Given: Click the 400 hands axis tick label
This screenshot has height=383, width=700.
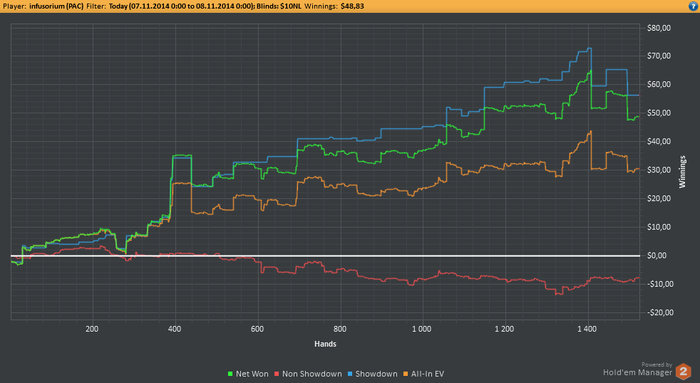Looking at the screenshot, I should (x=175, y=329).
